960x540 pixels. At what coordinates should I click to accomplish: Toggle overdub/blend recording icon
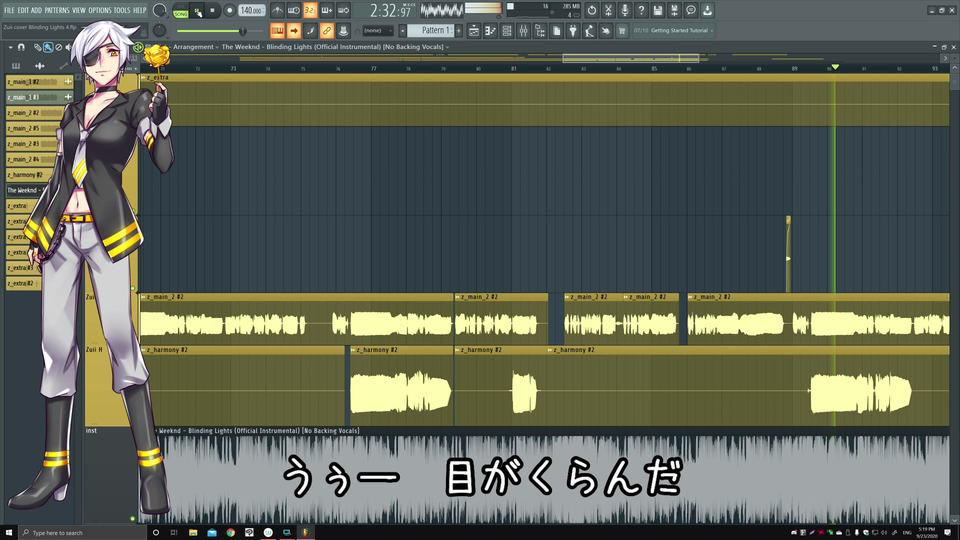click(327, 10)
